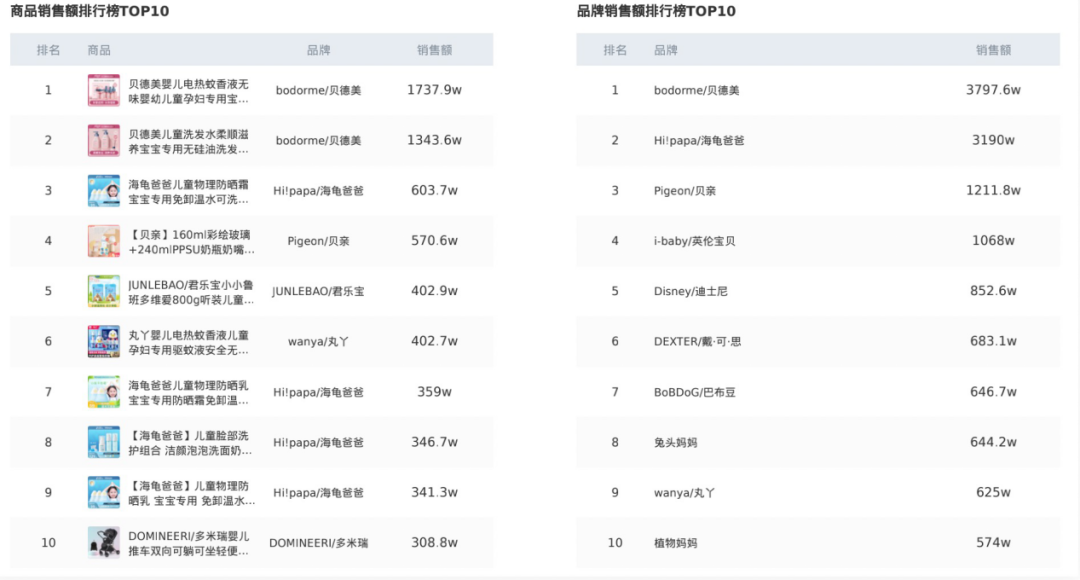This screenshot has height=580, width=1080.
Task: Open the 丸丫 mosquito liquid product thumbnail
Action: [103, 341]
